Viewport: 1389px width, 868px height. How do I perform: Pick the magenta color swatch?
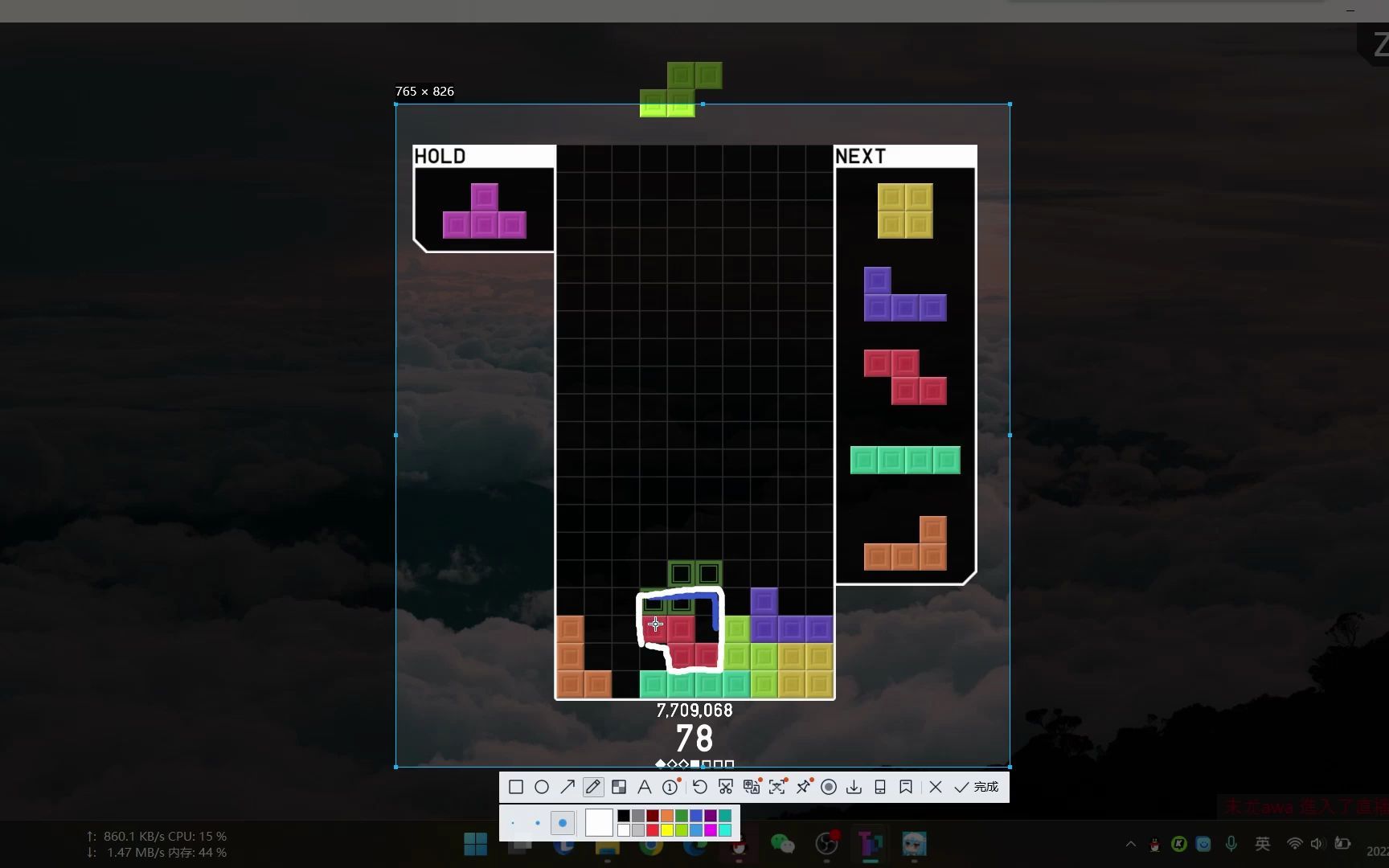(711, 830)
